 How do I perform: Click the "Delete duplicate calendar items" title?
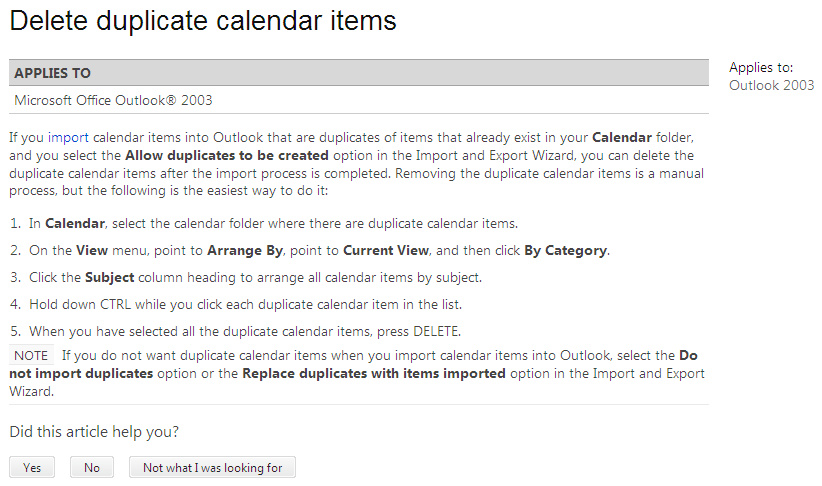point(203,20)
